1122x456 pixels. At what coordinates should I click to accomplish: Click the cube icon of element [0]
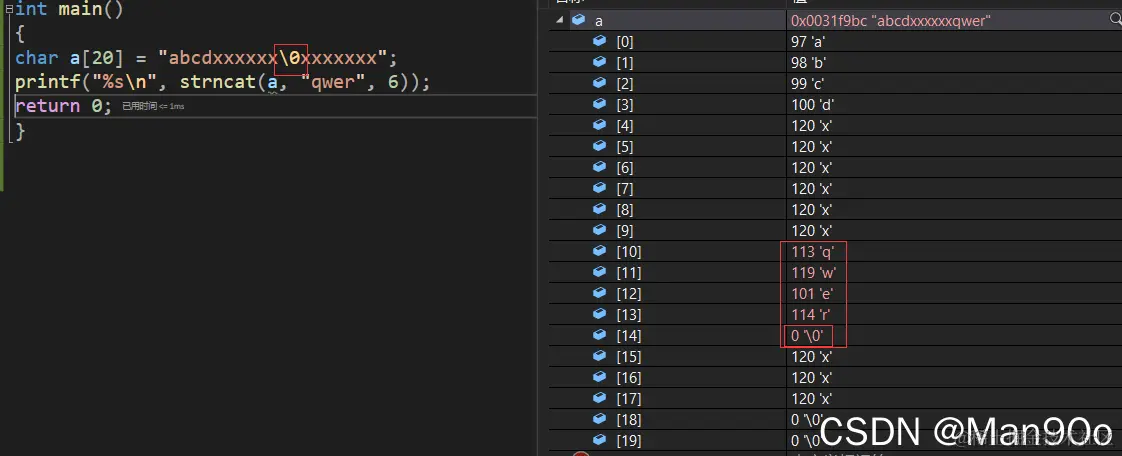pos(600,42)
